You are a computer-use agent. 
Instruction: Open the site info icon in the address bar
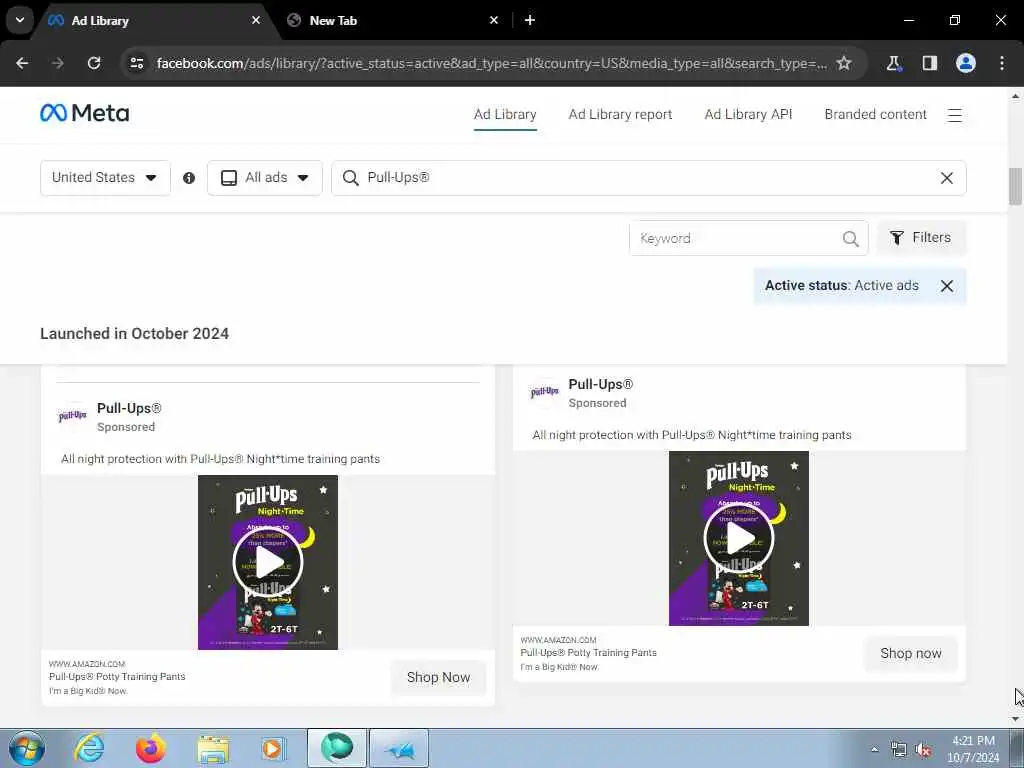(136, 63)
